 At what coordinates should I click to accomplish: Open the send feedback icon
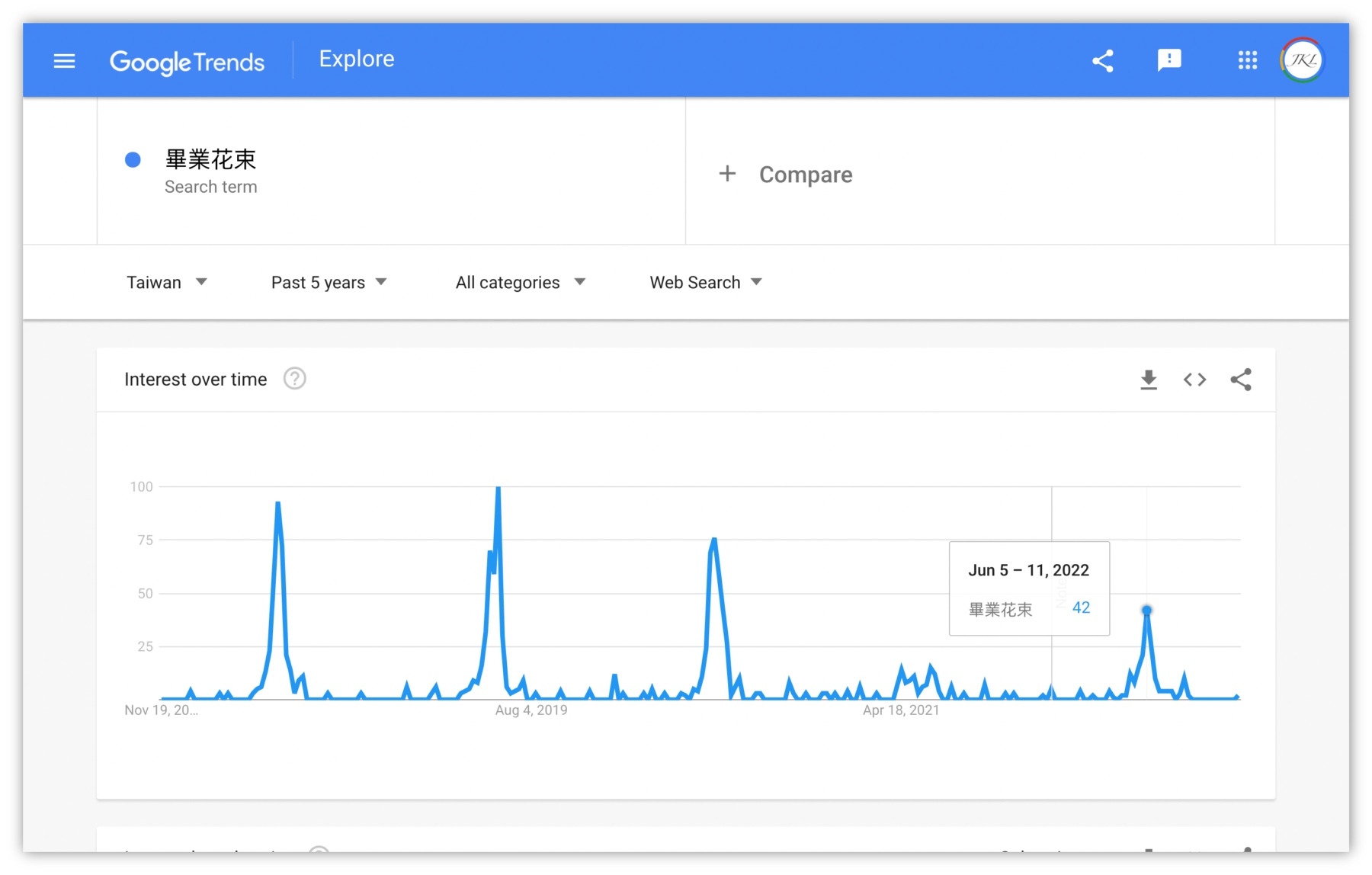(1168, 60)
